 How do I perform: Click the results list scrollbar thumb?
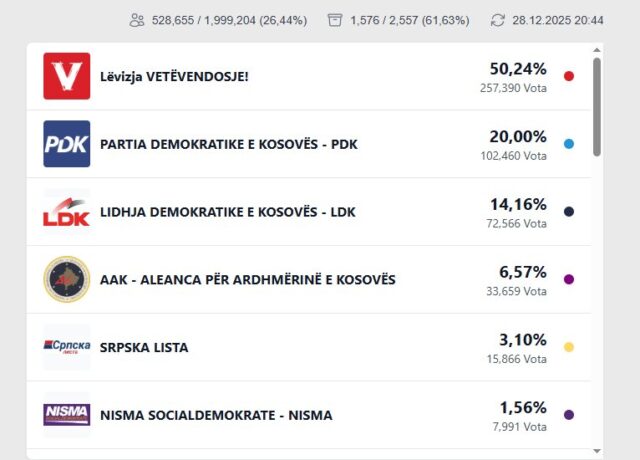tap(597, 105)
